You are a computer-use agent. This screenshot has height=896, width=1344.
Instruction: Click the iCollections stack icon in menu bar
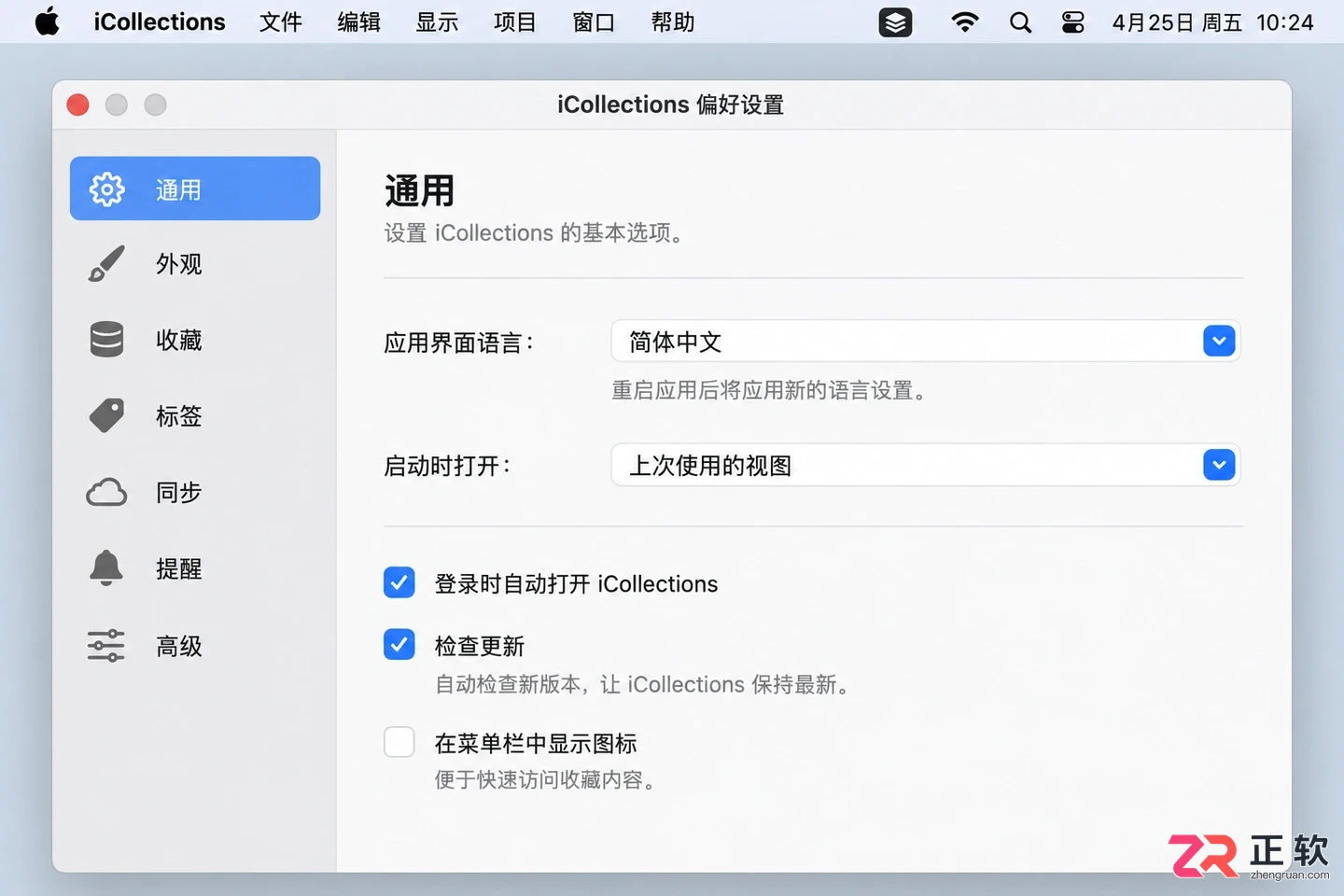click(895, 22)
